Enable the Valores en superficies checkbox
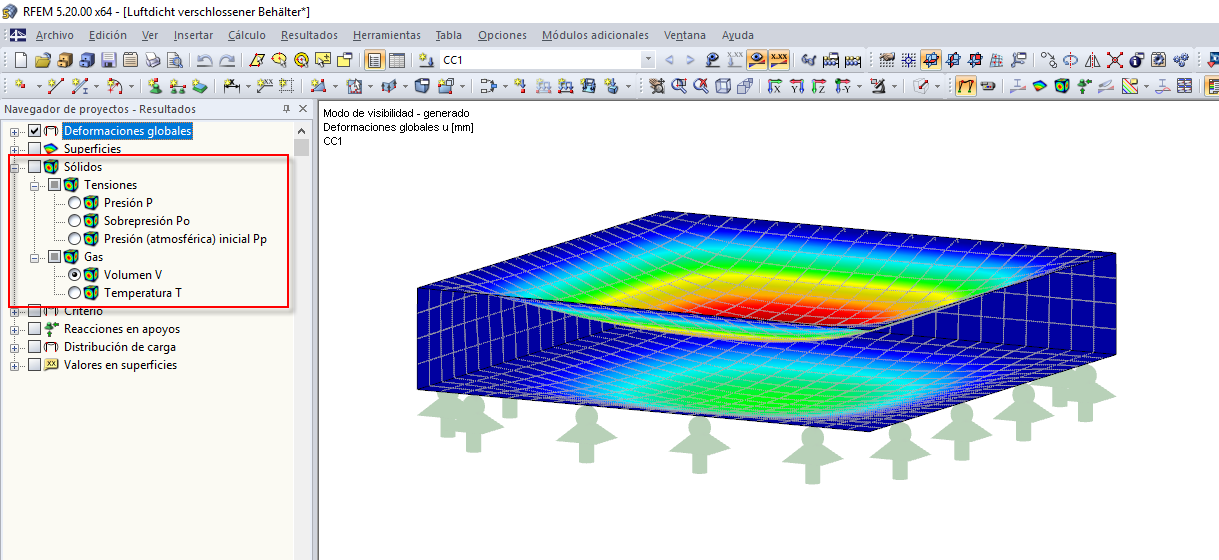Viewport: 1219px width, 560px height. (35, 365)
